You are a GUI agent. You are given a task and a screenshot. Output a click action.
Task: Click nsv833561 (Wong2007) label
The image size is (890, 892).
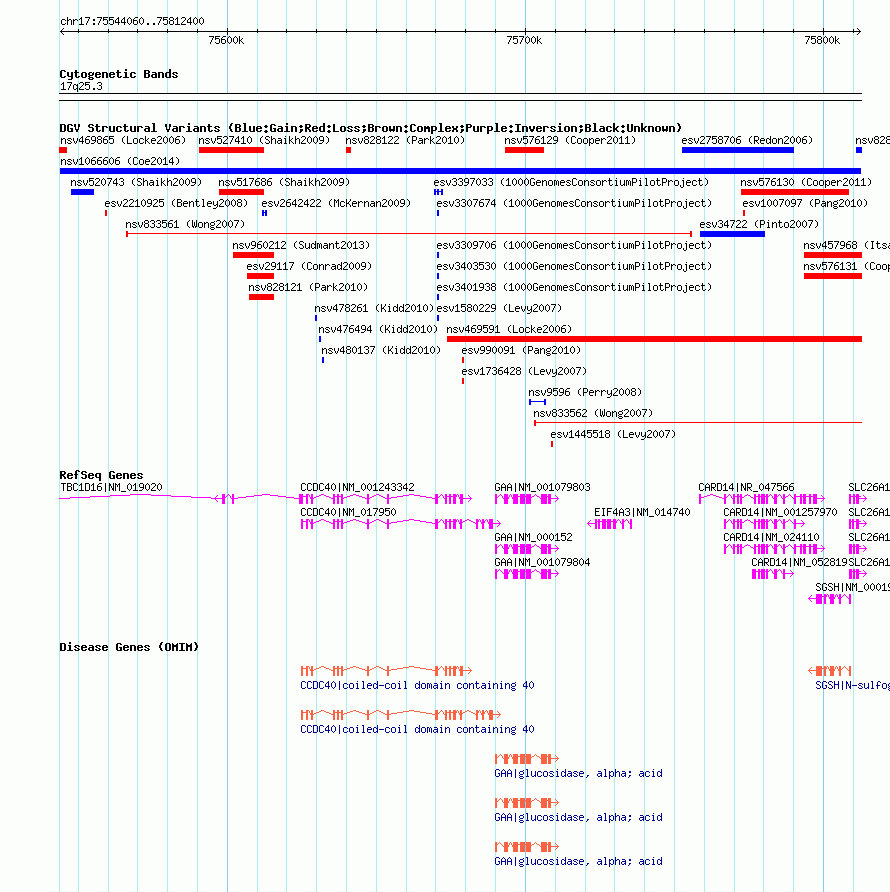(x=185, y=225)
